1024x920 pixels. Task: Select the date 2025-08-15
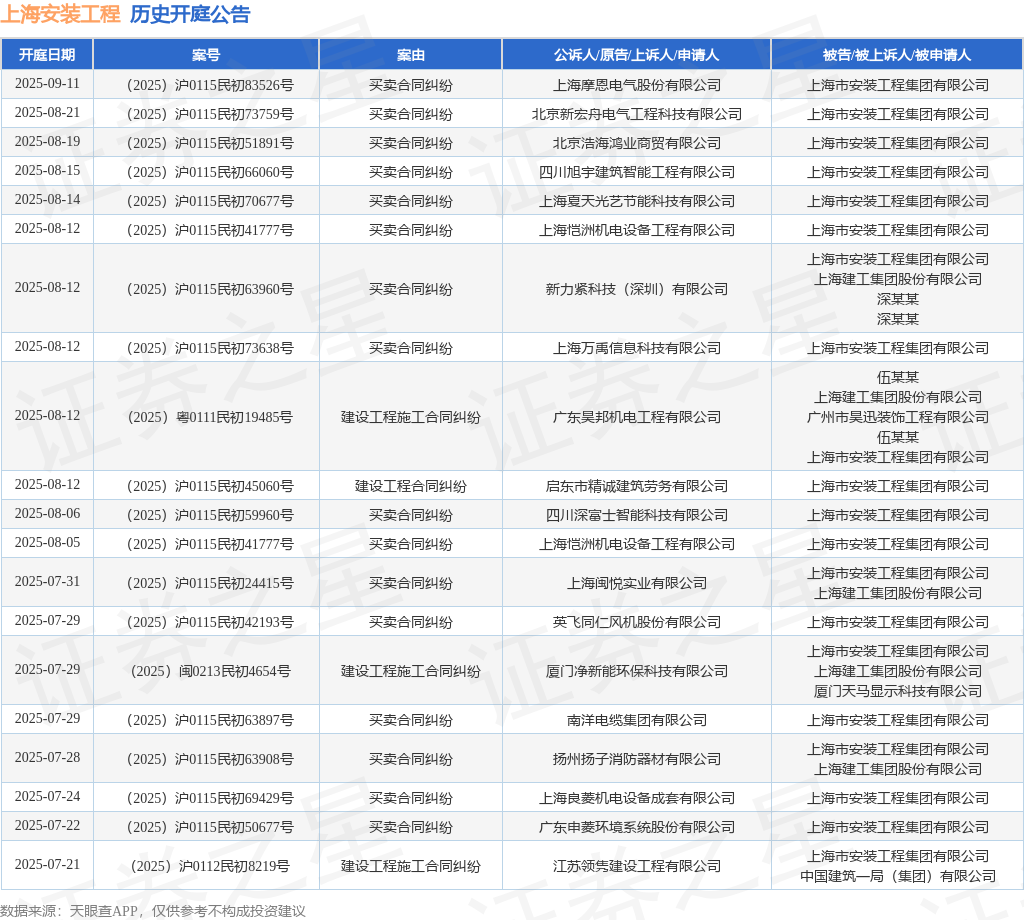pos(47,171)
